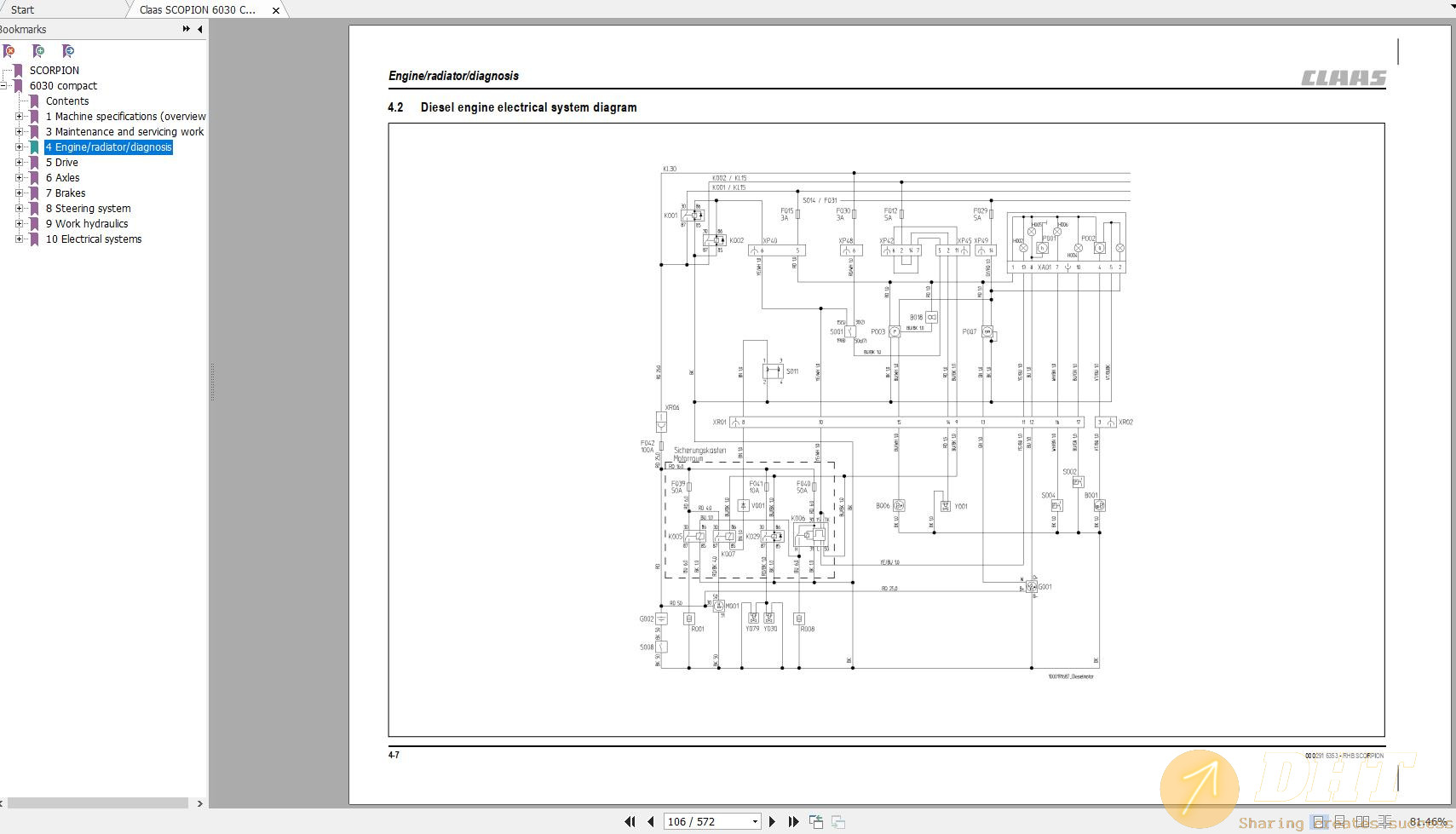Collapse the Bookmarks panel with left arrow
The height and width of the screenshot is (834, 1456).
tap(200, 29)
